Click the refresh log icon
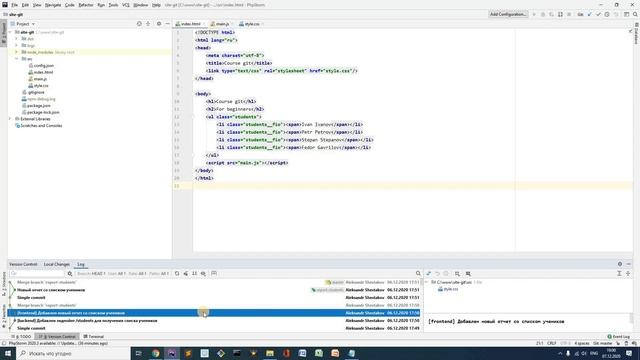This screenshot has width=640, height=360. coord(177,273)
